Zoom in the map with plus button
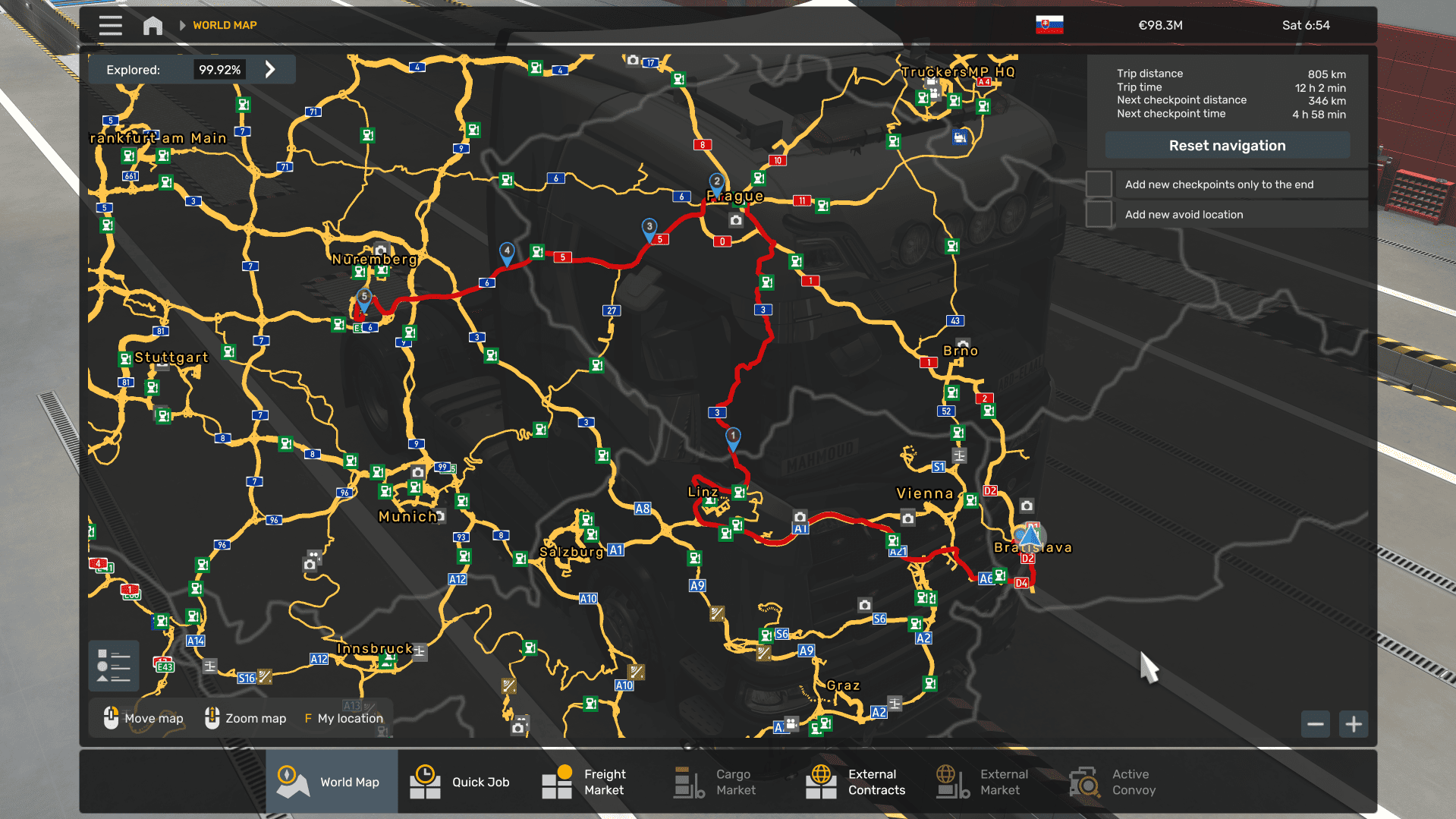The height and width of the screenshot is (819, 1456). click(x=1354, y=724)
